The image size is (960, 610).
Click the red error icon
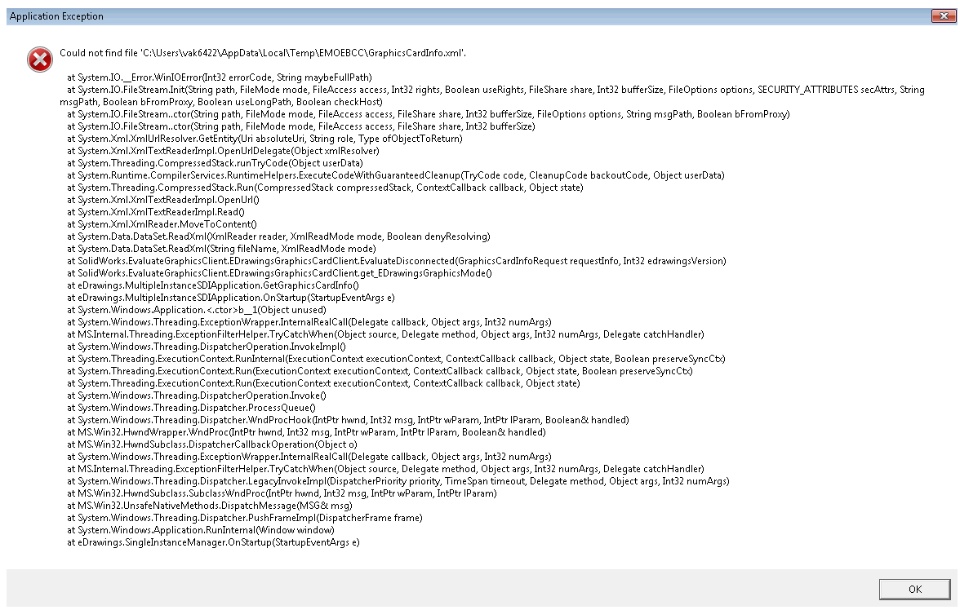tap(40, 59)
